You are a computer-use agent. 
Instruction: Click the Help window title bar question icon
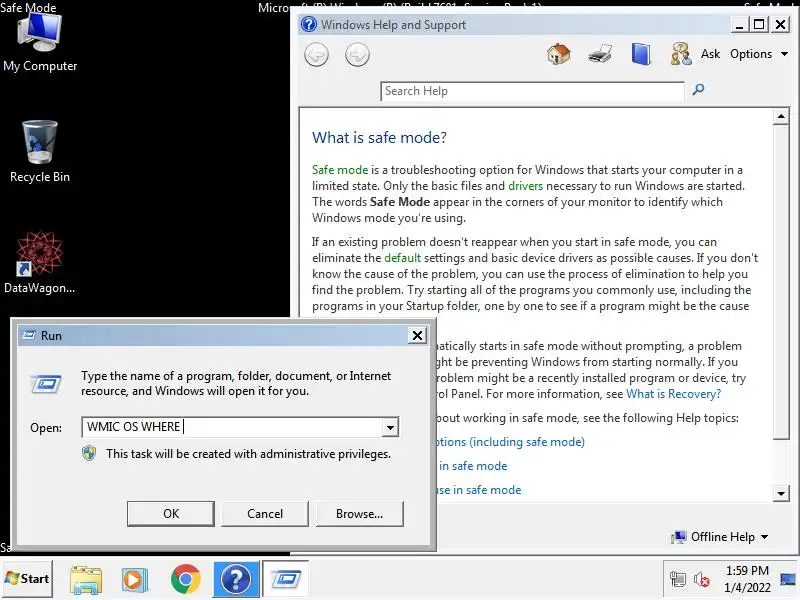pos(309,24)
